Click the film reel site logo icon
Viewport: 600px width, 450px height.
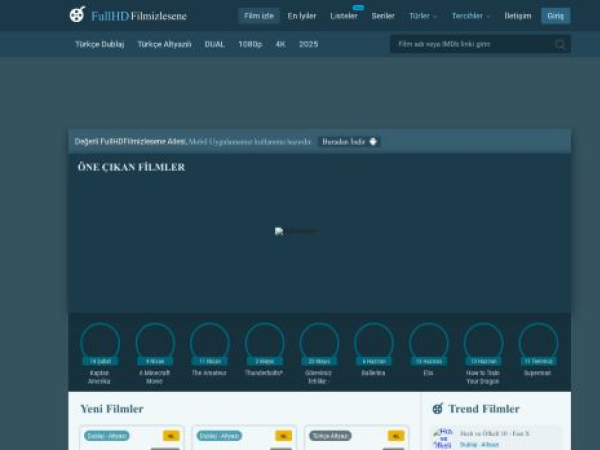[x=77, y=15]
